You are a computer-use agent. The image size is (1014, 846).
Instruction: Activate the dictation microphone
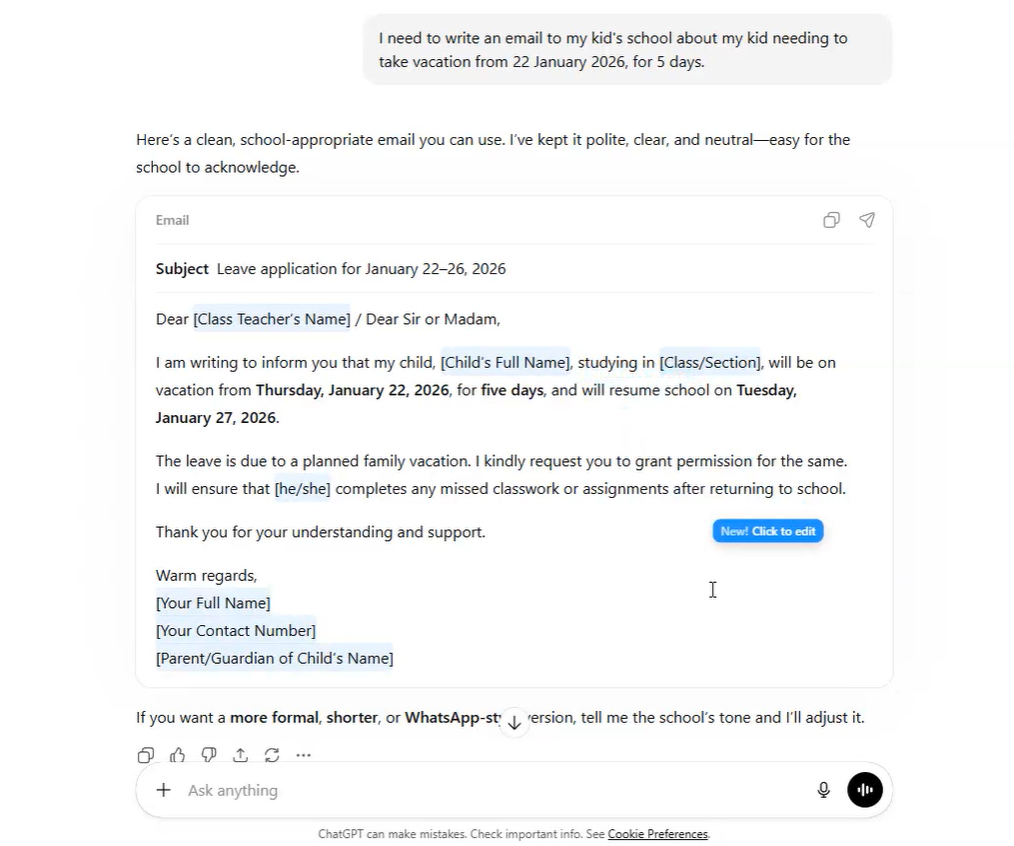click(x=823, y=790)
